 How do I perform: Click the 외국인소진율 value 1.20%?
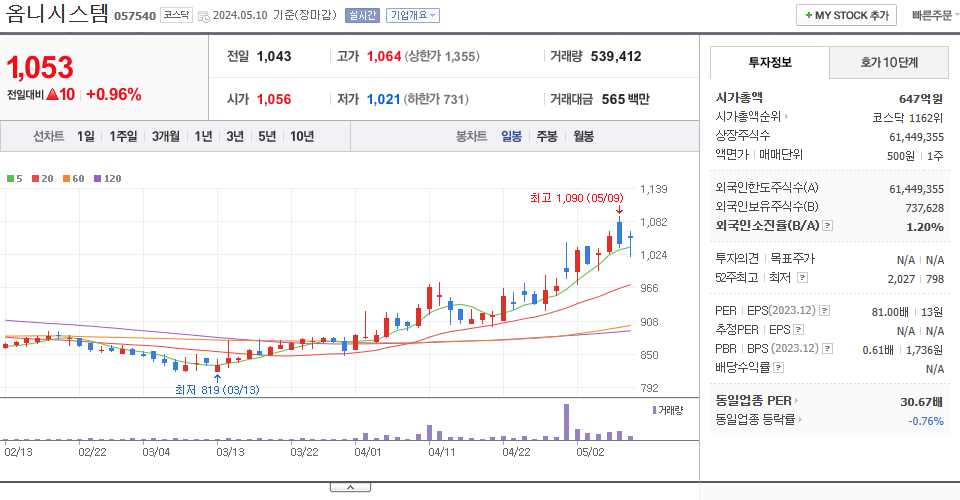[x=925, y=227]
